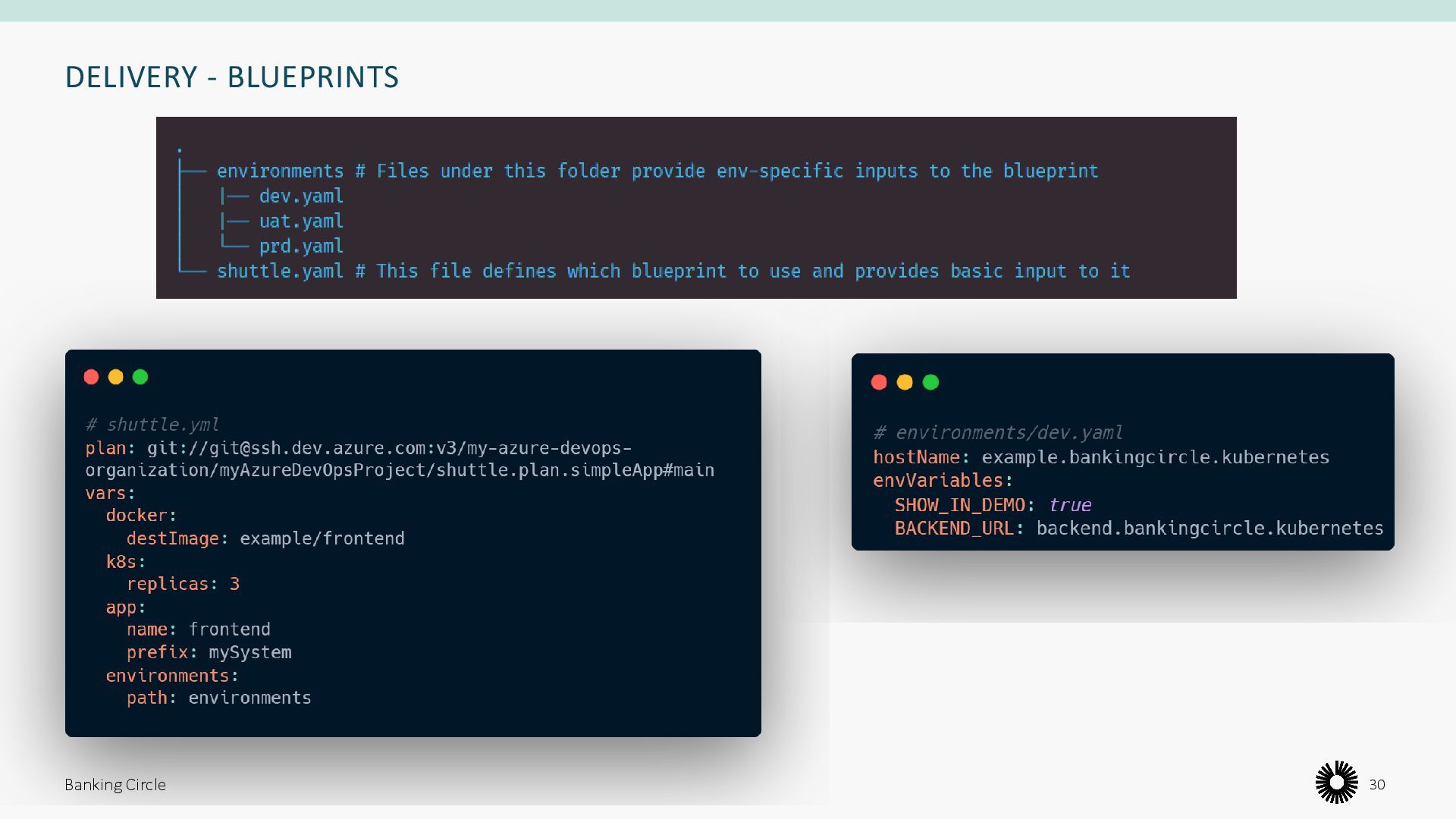Click the SHOW_IN_DEMO true value
Screen dimensions: 1456x819
coord(1069,505)
